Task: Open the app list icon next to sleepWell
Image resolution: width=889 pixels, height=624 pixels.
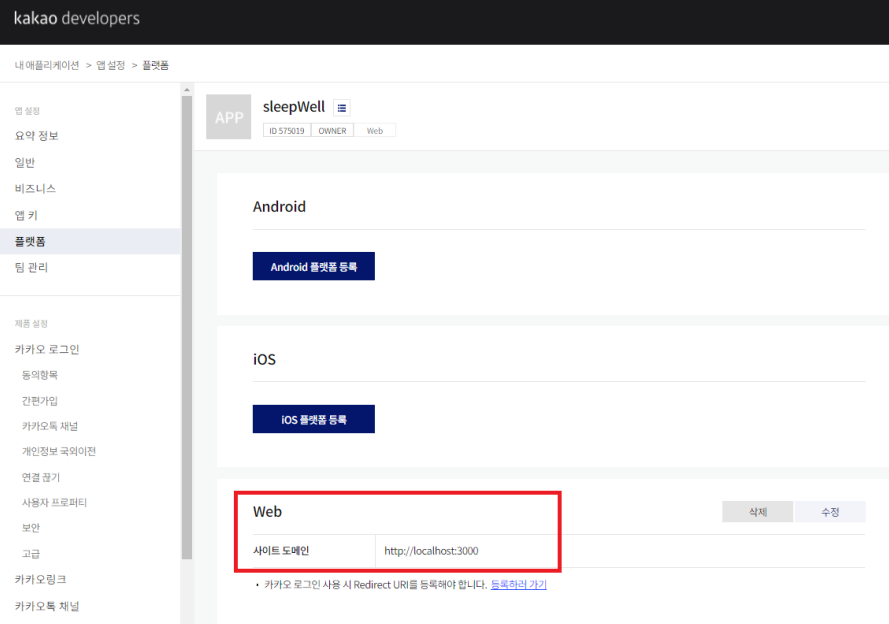Action: [341, 108]
